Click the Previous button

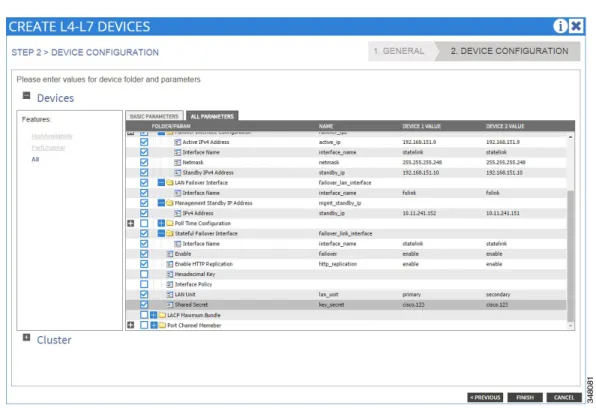485,397
